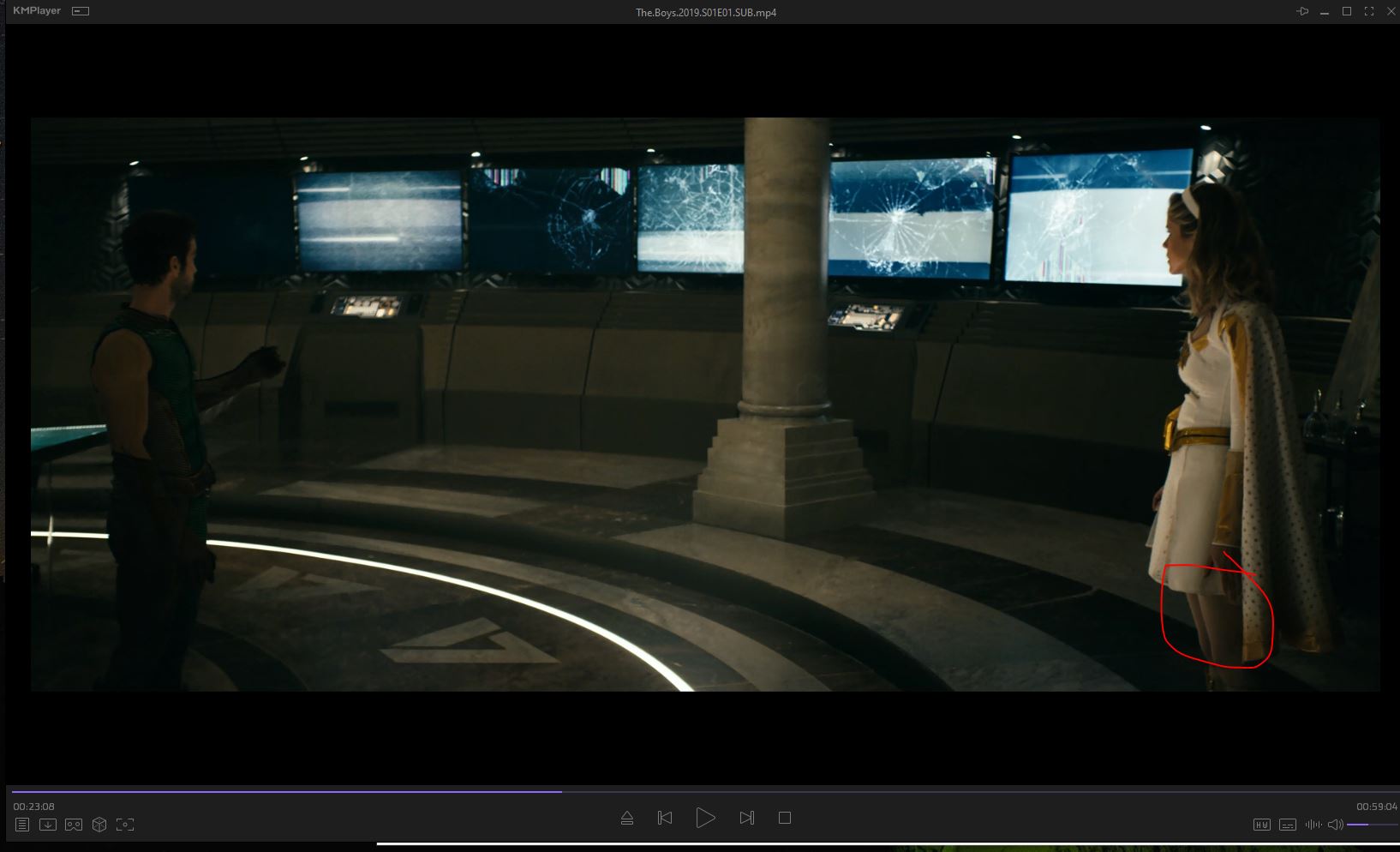Open the audio equalizer waveform icon
This screenshot has width=1400, height=852.
tap(1313, 825)
